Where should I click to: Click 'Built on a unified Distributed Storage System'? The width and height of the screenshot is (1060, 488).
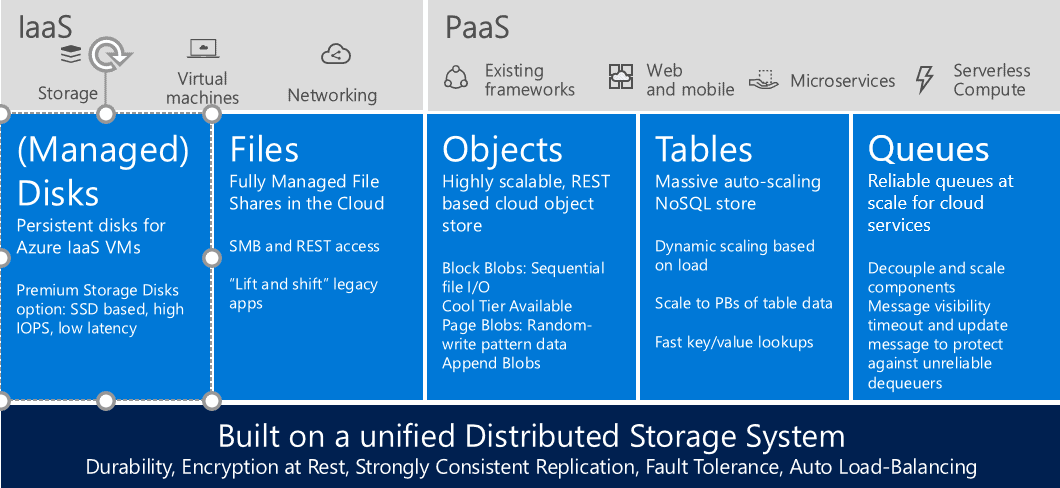(x=531, y=437)
